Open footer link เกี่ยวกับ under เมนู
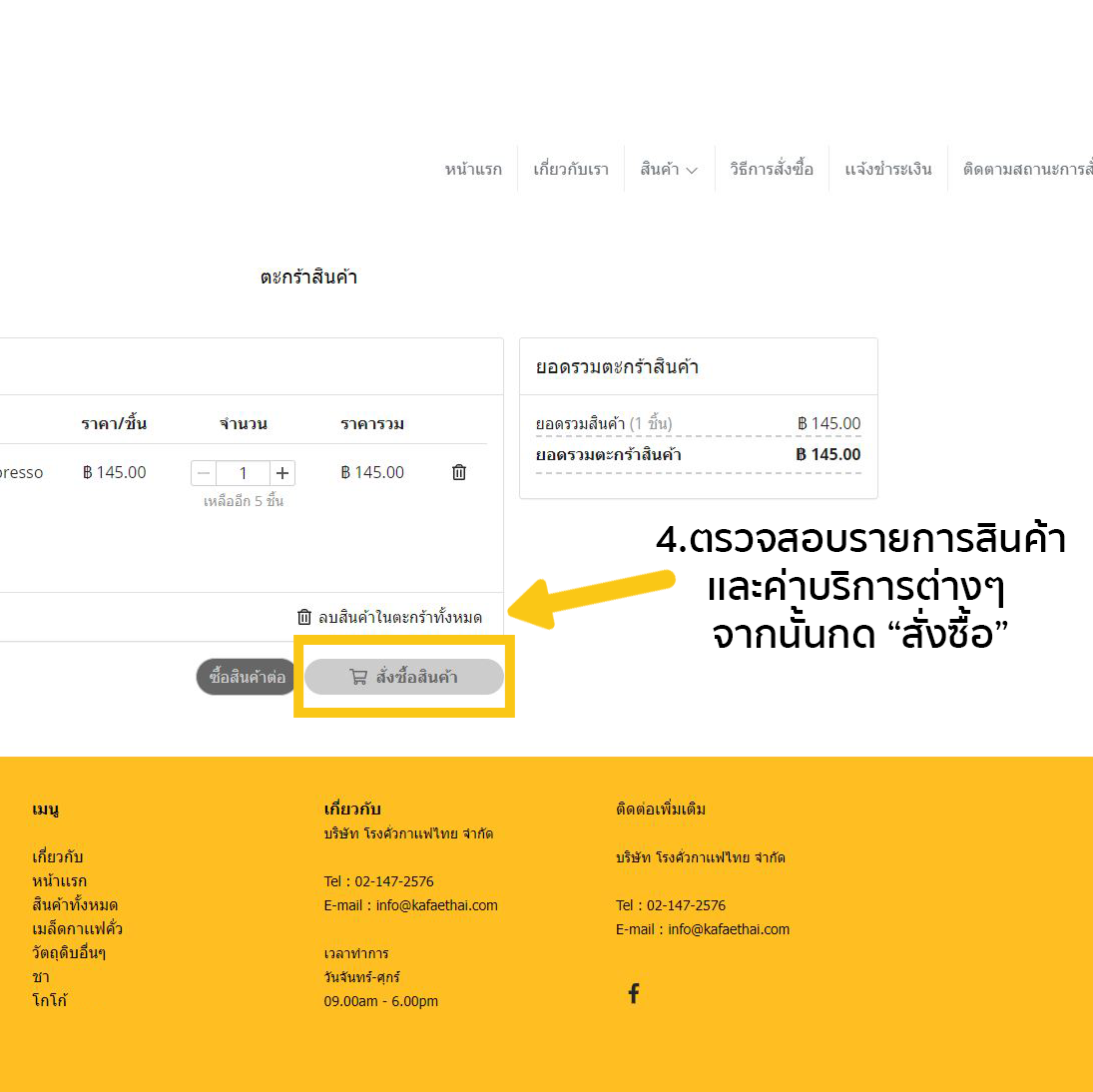Screen dimensions: 1093x1092 58,857
